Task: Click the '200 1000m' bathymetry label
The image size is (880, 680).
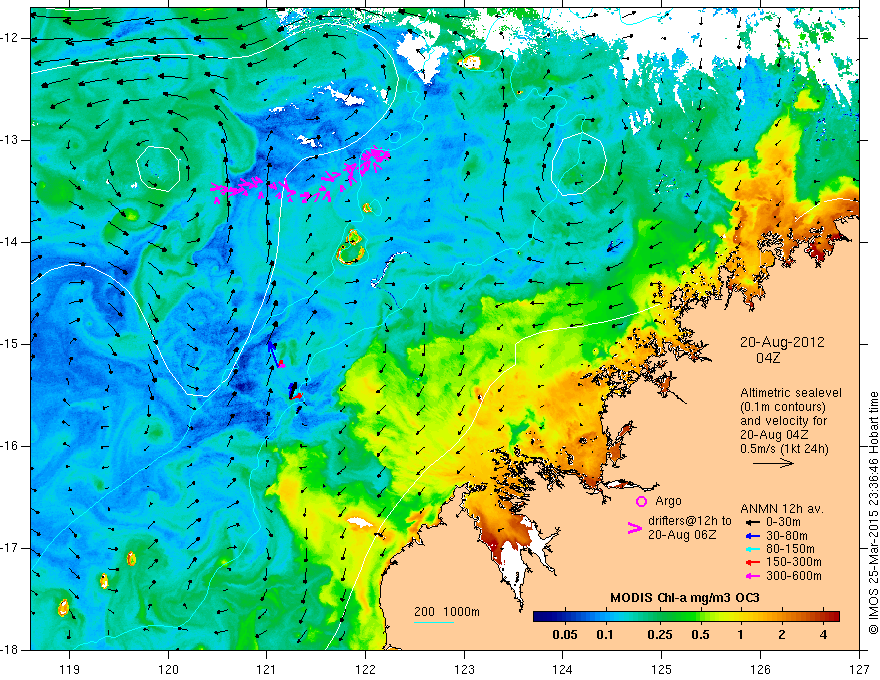Action: point(447,612)
